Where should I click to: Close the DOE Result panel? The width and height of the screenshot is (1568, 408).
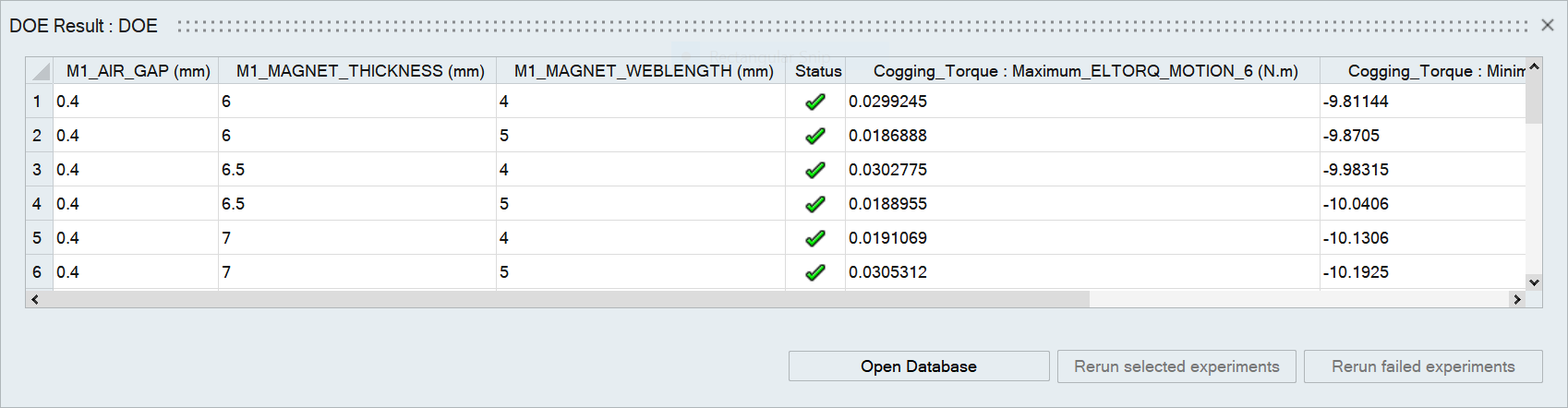click(1548, 26)
